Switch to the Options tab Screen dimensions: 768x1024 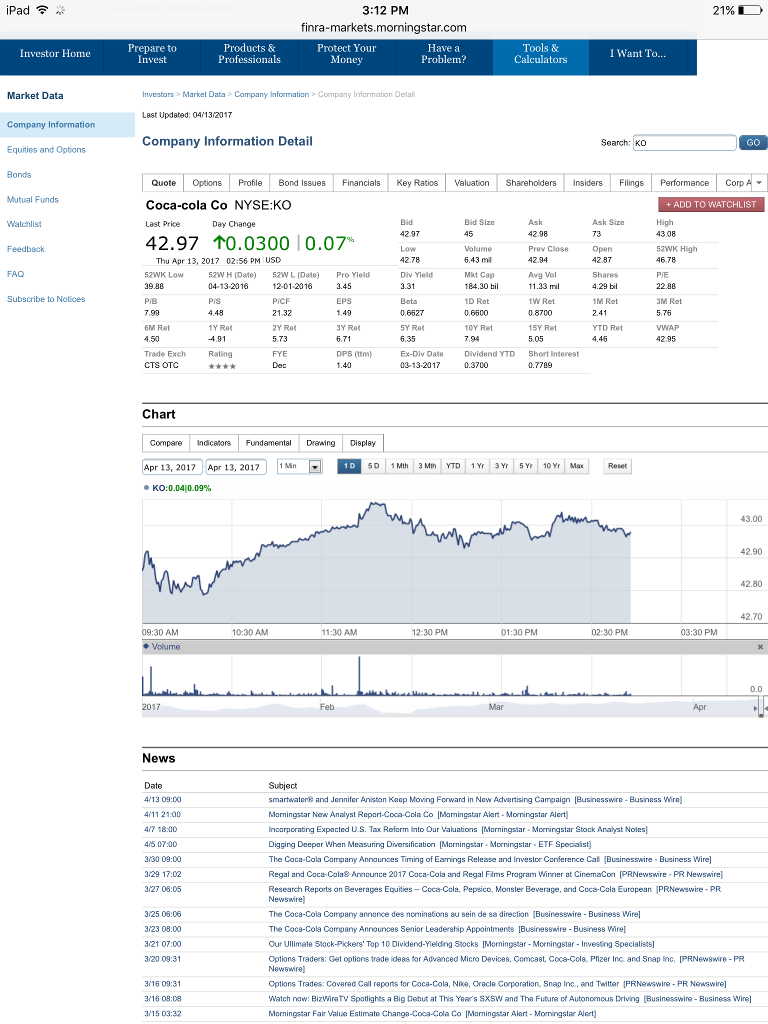click(207, 183)
